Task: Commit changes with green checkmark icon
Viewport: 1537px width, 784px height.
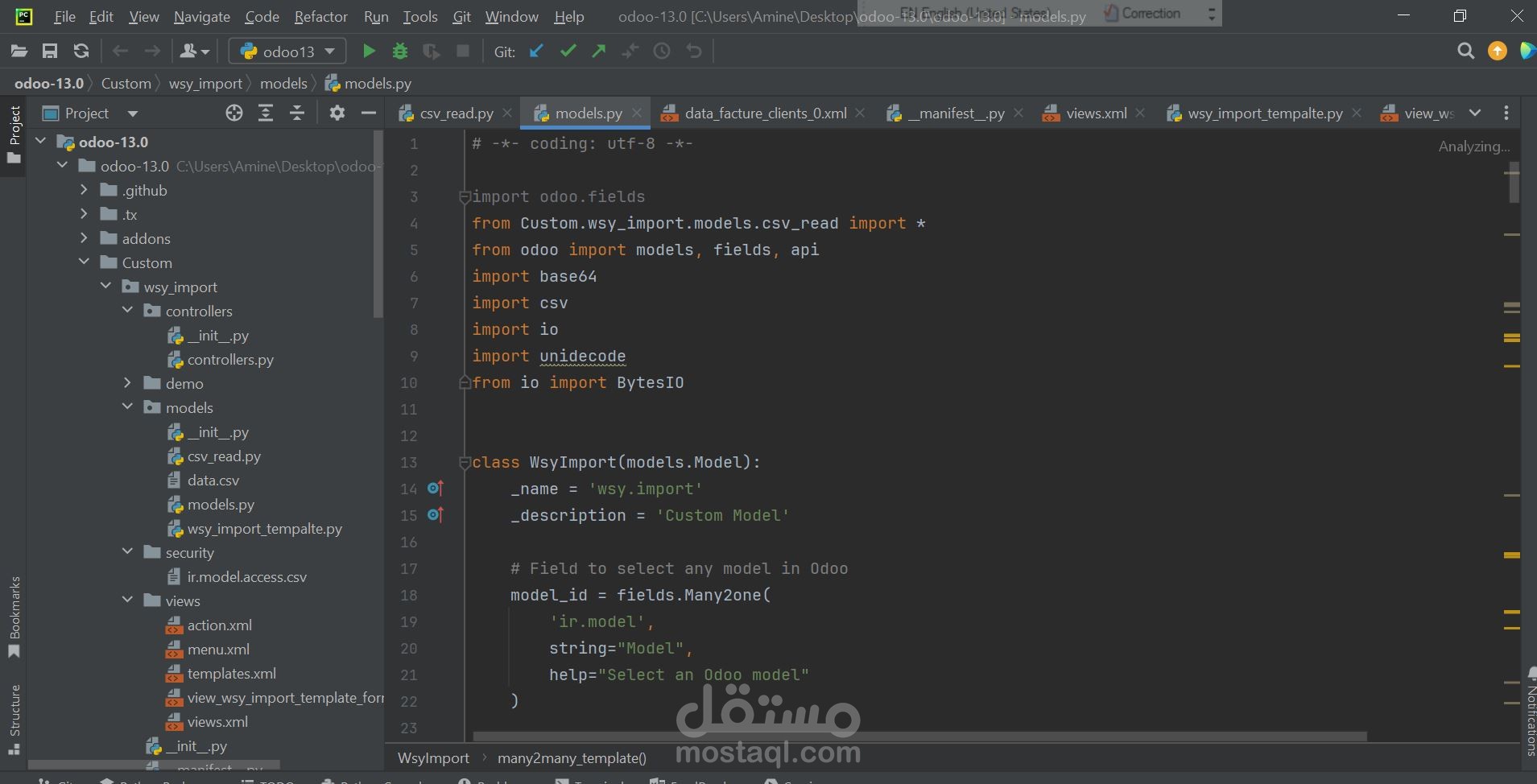Action: coord(568,52)
